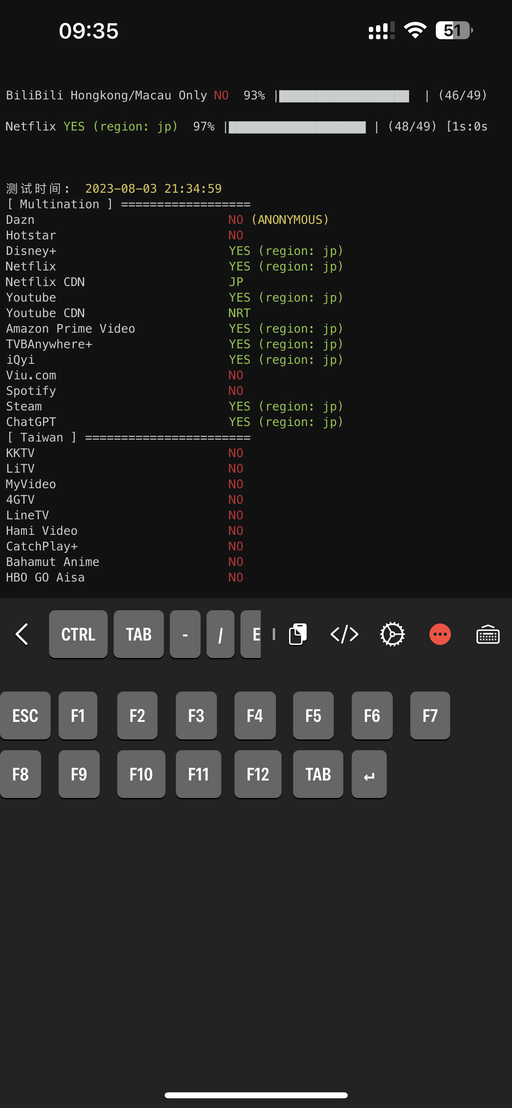
Task: Tap the F12 function key
Action: click(x=258, y=774)
